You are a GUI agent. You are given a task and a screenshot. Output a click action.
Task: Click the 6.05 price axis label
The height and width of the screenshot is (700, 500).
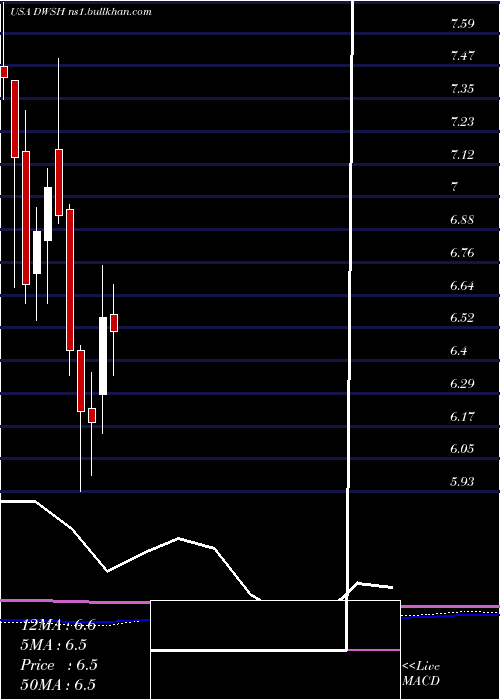(x=462, y=449)
